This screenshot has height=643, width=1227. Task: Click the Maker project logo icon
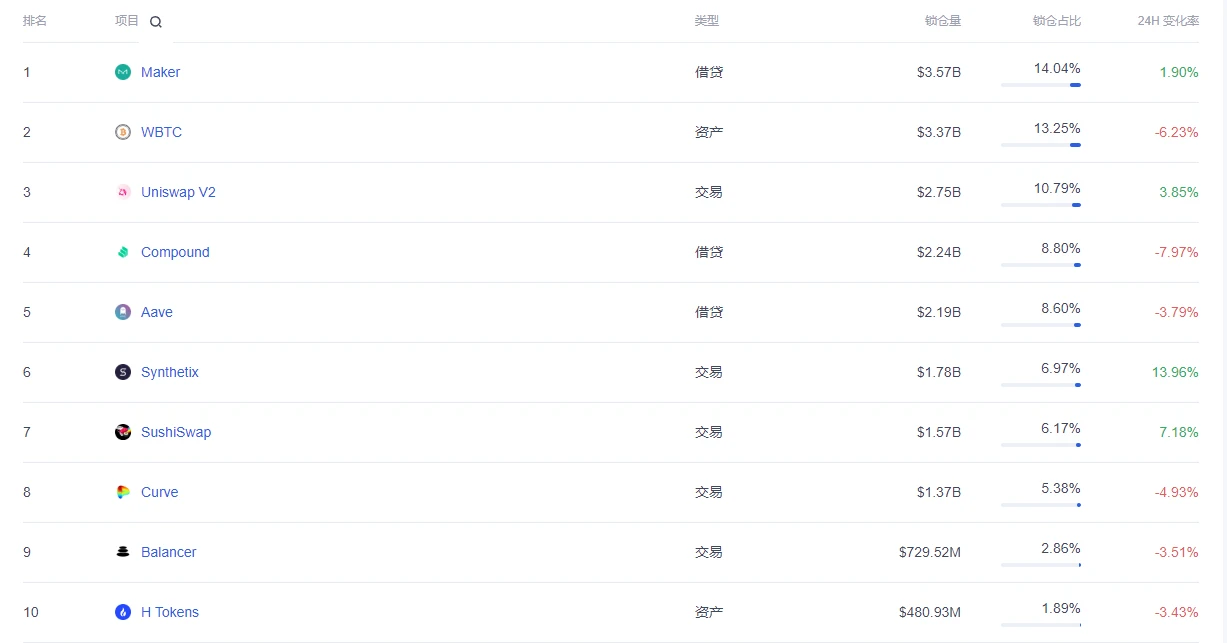(123, 72)
